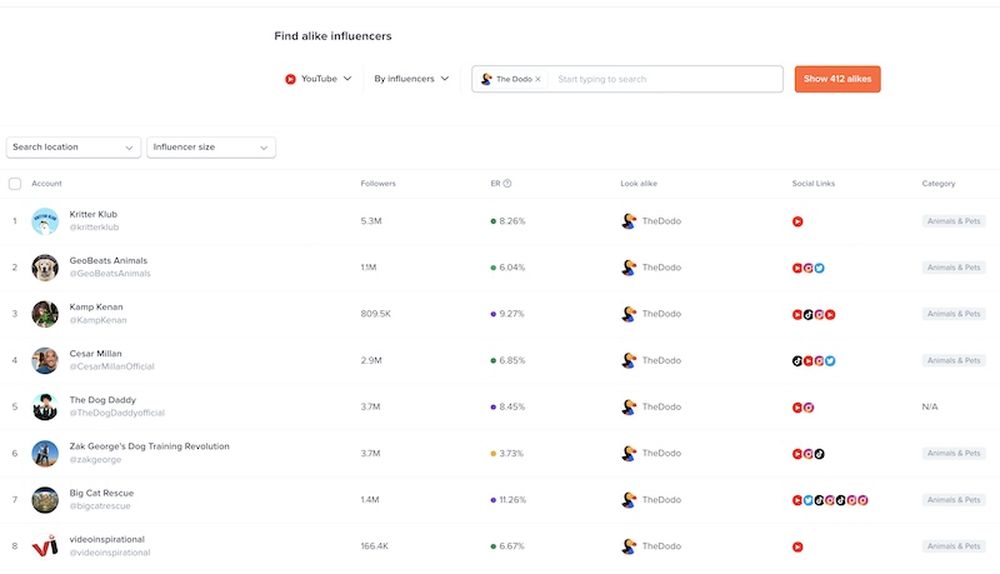Open Cesar Millan's Instagram social link icon
1000x574 pixels.
click(x=820, y=361)
